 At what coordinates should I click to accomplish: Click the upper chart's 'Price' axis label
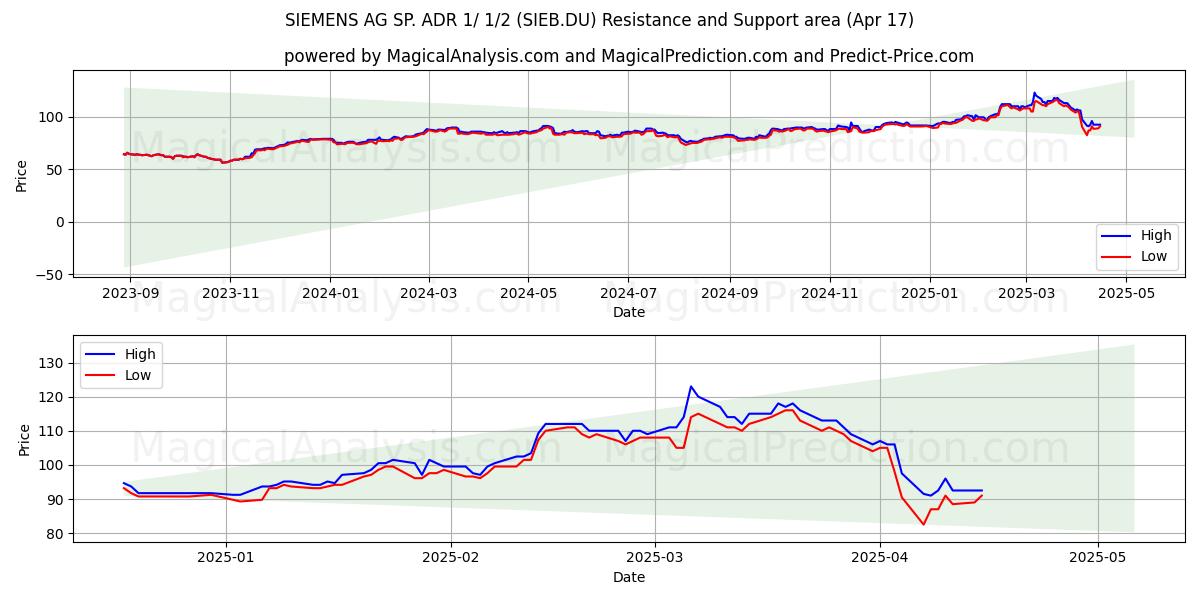(22, 176)
